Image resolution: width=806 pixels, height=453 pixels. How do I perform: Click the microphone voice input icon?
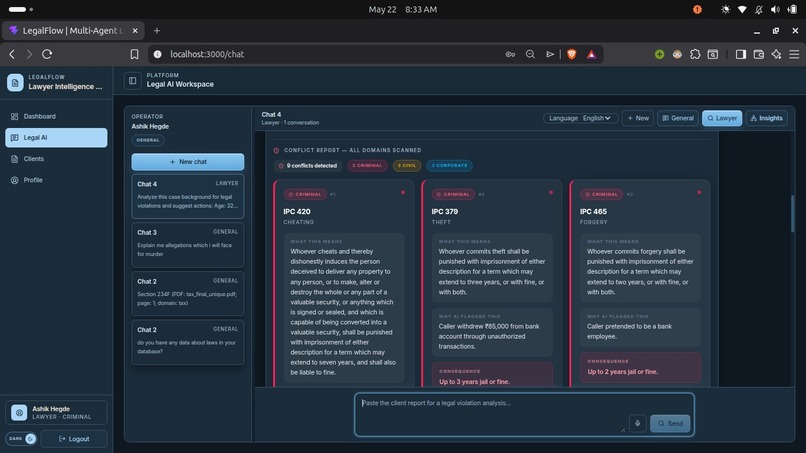click(x=637, y=423)
